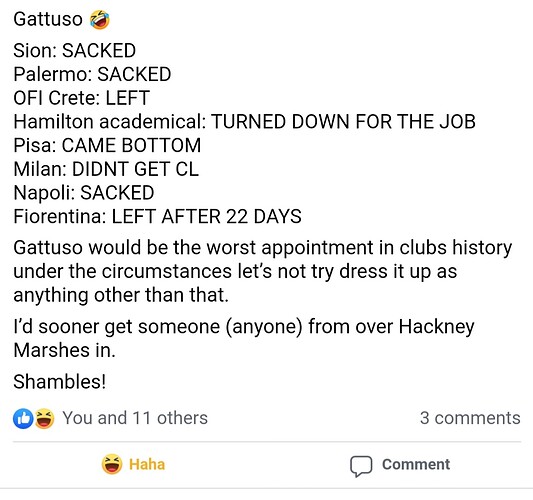
Task: Click the rolling-laughing emoji after 'Gattuso'
Action: tap(100, 19)
